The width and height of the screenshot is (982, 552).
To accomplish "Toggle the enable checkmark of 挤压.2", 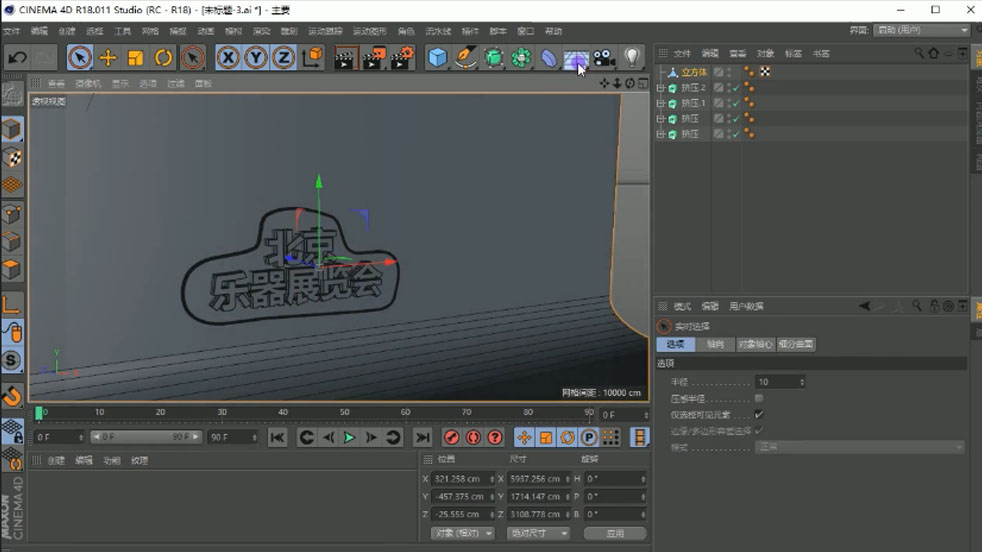I will pos(736,88).
